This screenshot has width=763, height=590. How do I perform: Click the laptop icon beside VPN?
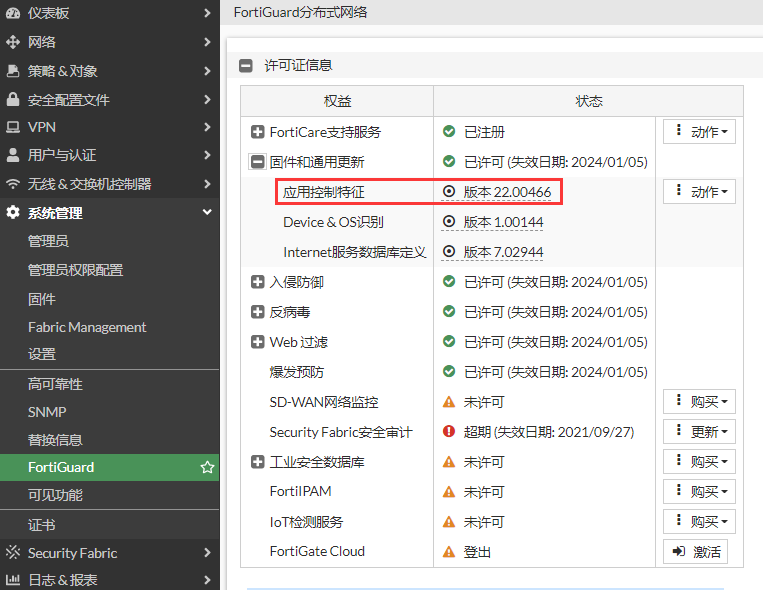[x=13, y=128]
